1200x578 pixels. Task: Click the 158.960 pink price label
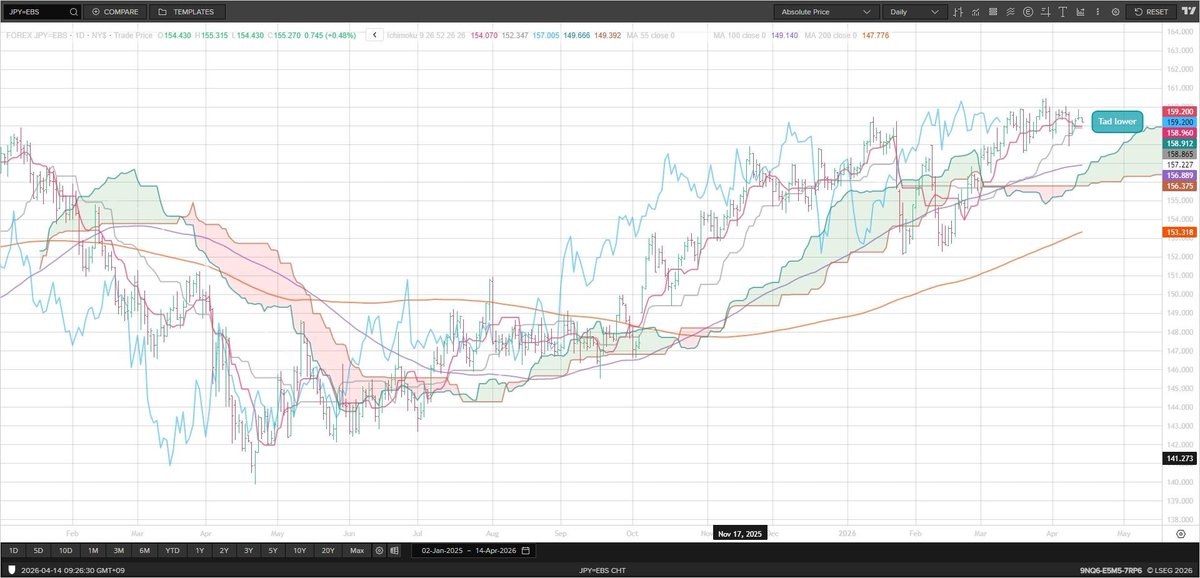click(1179, 132)
